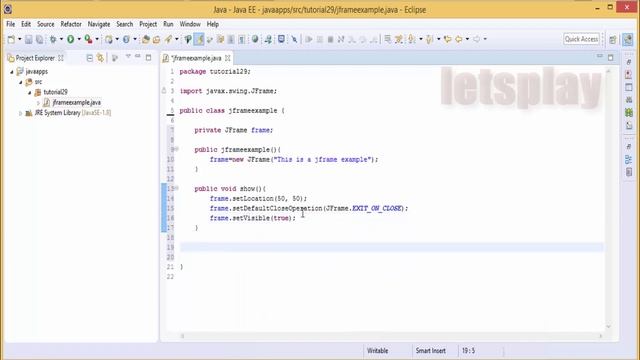Viewport: 640px width, 360px height.
Task: Click the Resume debug icon
Action: pyautogui.click(x=309, y=39)
